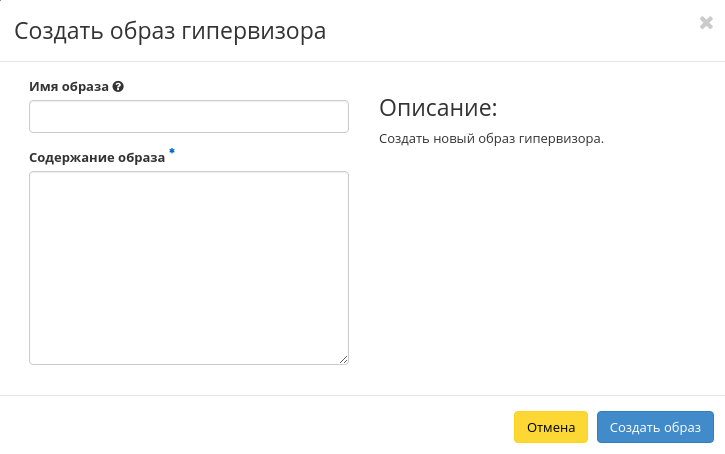725x454 pixels.
Task: Click the blue required asterisk near Содержание образа
Action: [x=171, y=152]
